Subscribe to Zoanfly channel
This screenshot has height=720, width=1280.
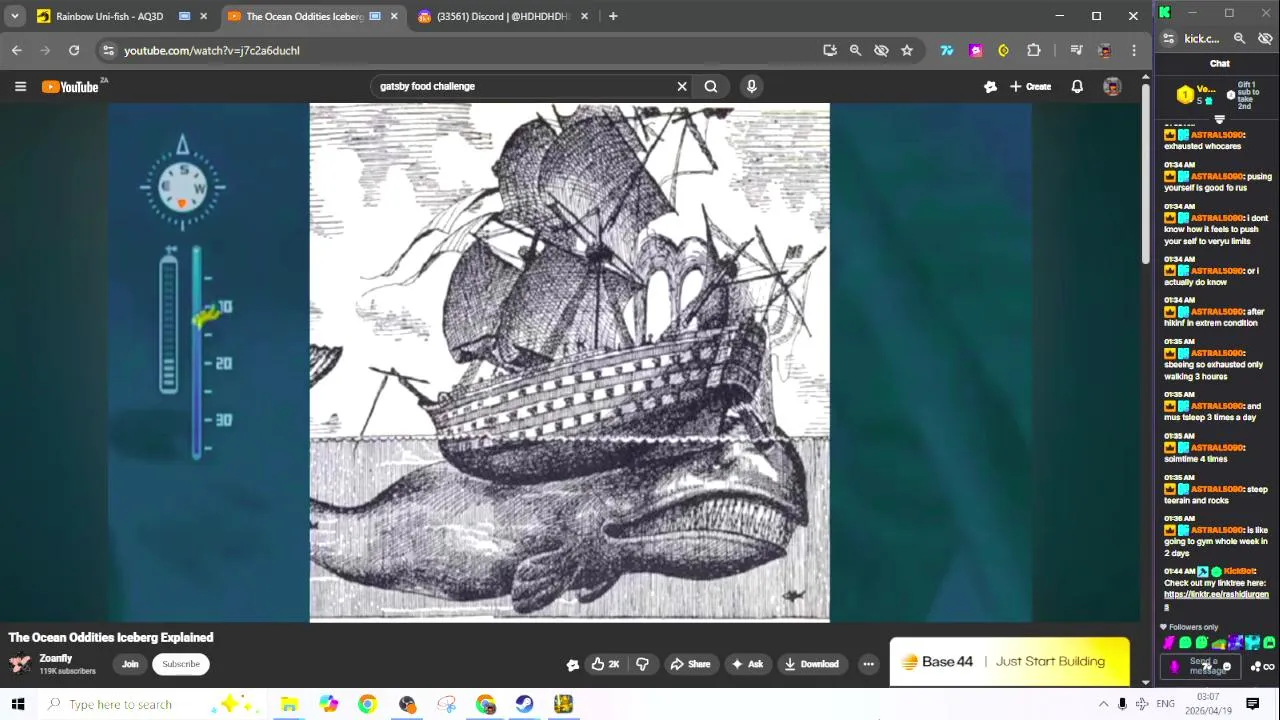click(x=181, y=664)
